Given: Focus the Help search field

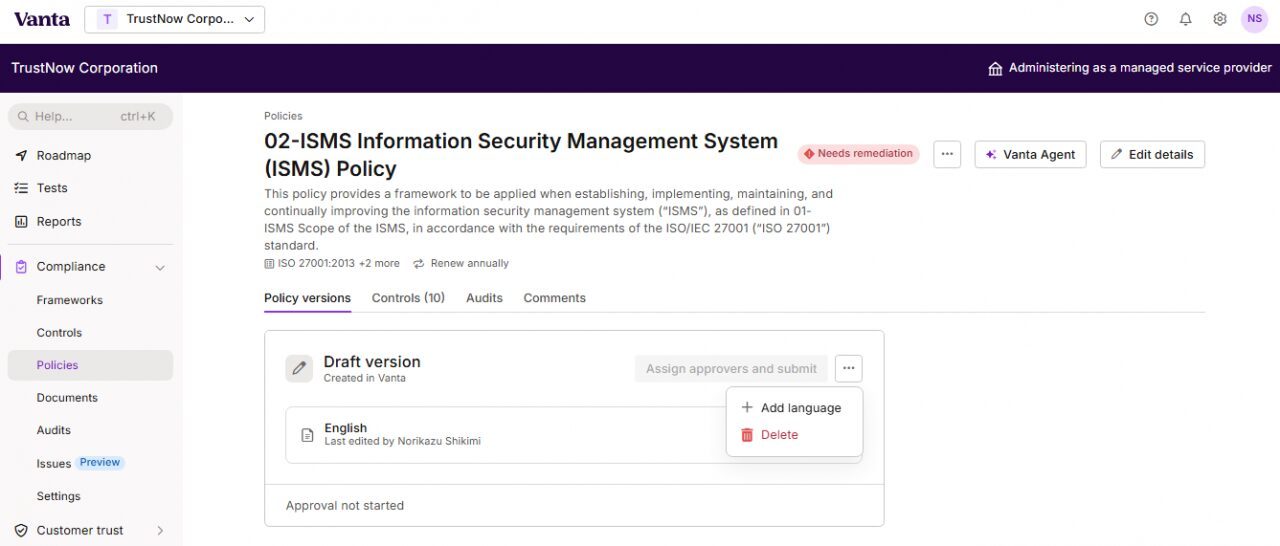Looking at the screenshot, I should point(90,117).
